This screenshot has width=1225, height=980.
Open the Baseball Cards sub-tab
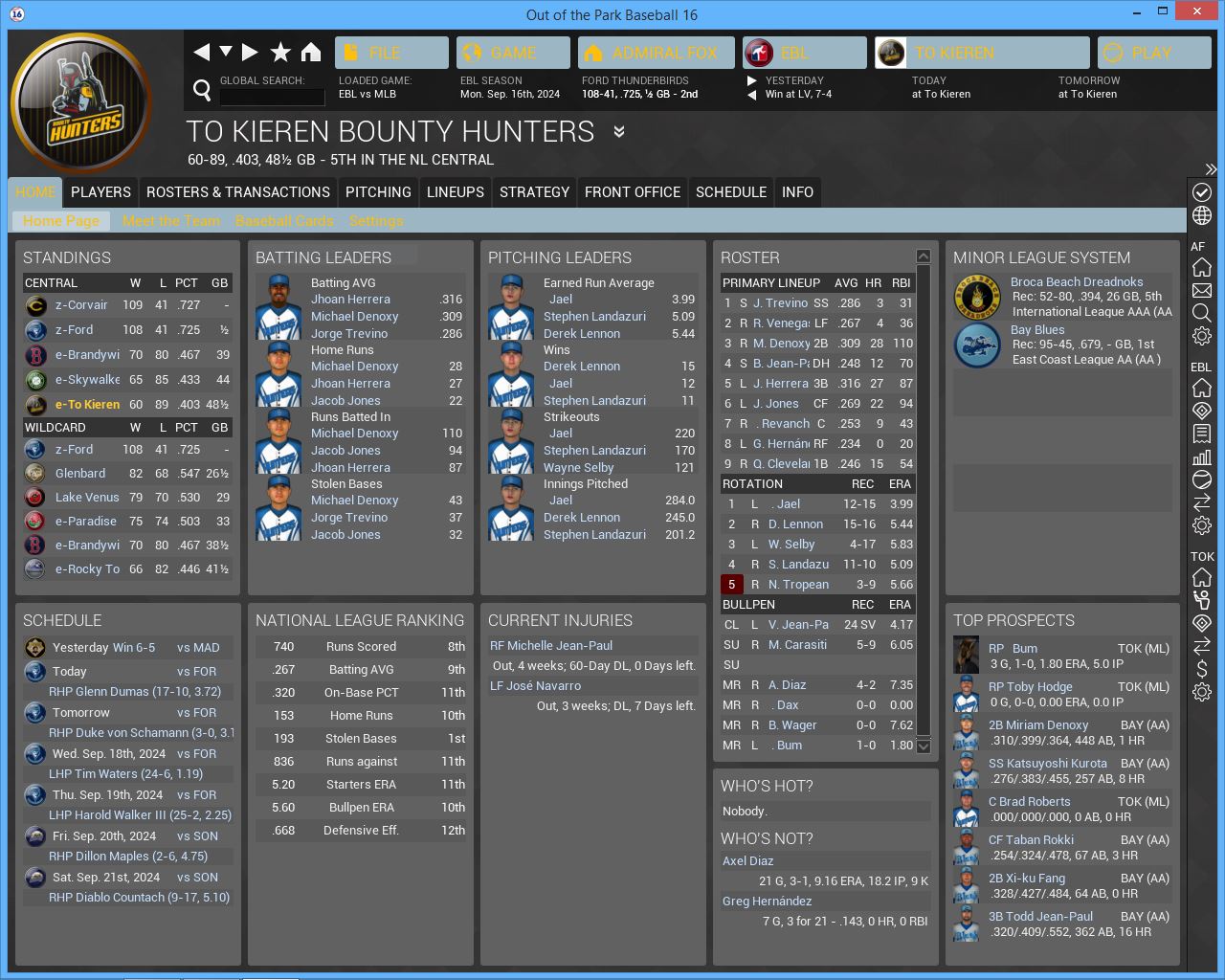click(284, 221)
